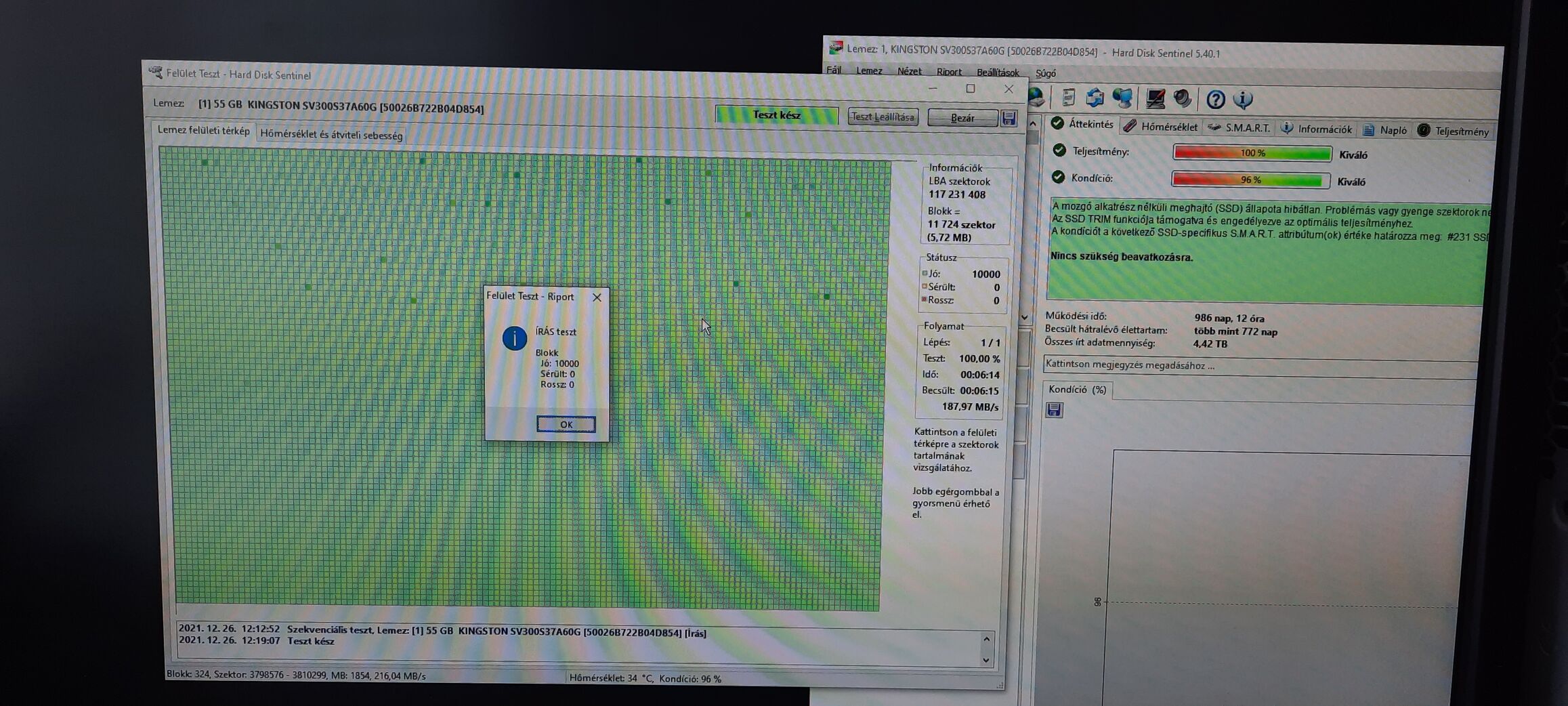Select the Kondíció (%) chart tab

pyautogui.click(x=1077, y=390)
